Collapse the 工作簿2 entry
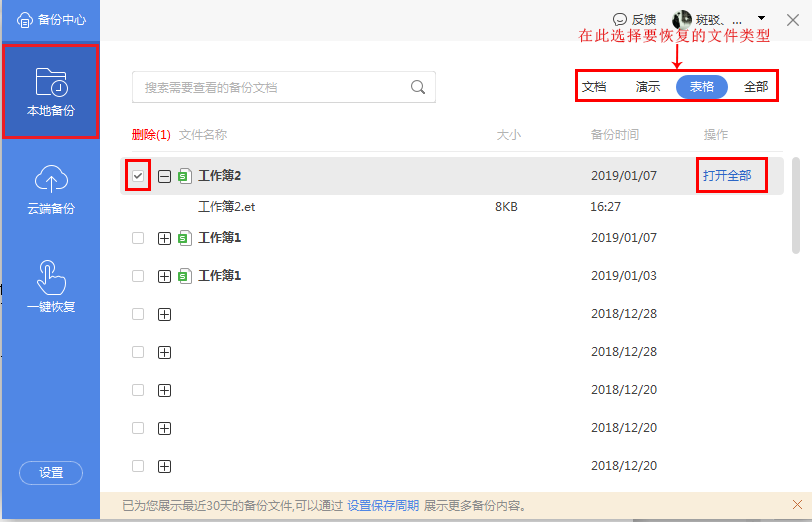This screenshot has height=522, width=812. [164, 177]
